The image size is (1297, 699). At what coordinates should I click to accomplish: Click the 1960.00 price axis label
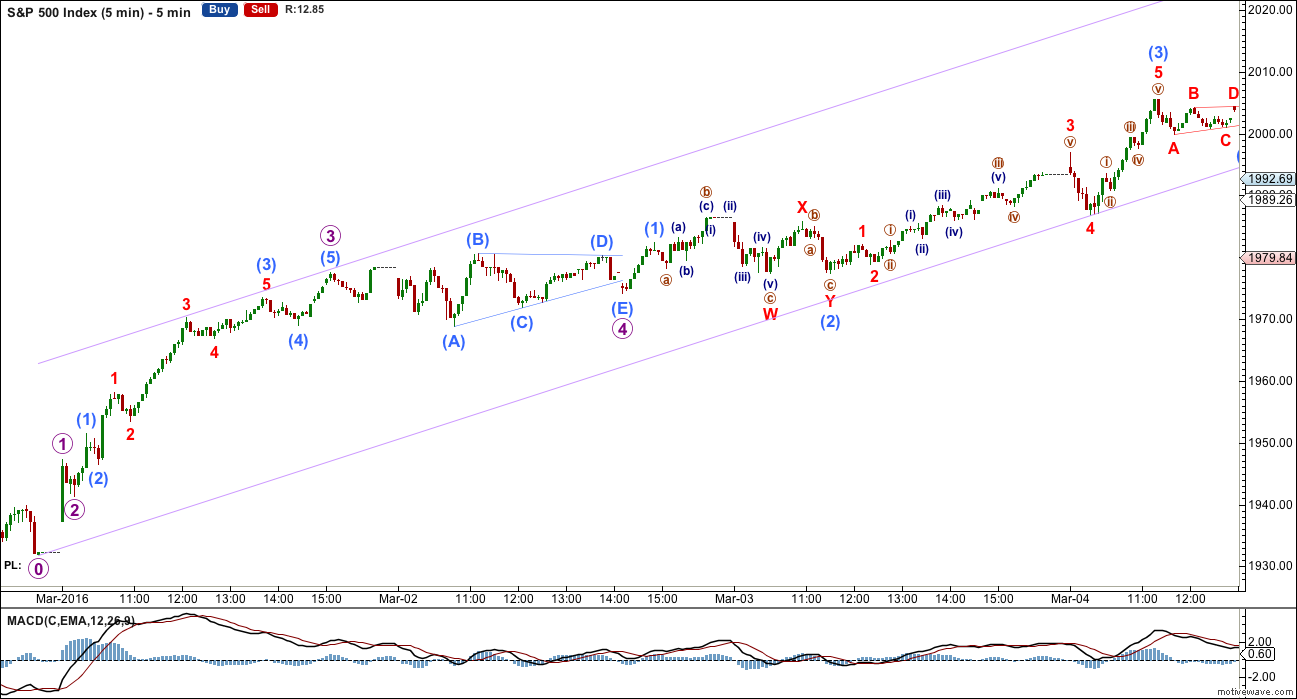(1271, 381)
